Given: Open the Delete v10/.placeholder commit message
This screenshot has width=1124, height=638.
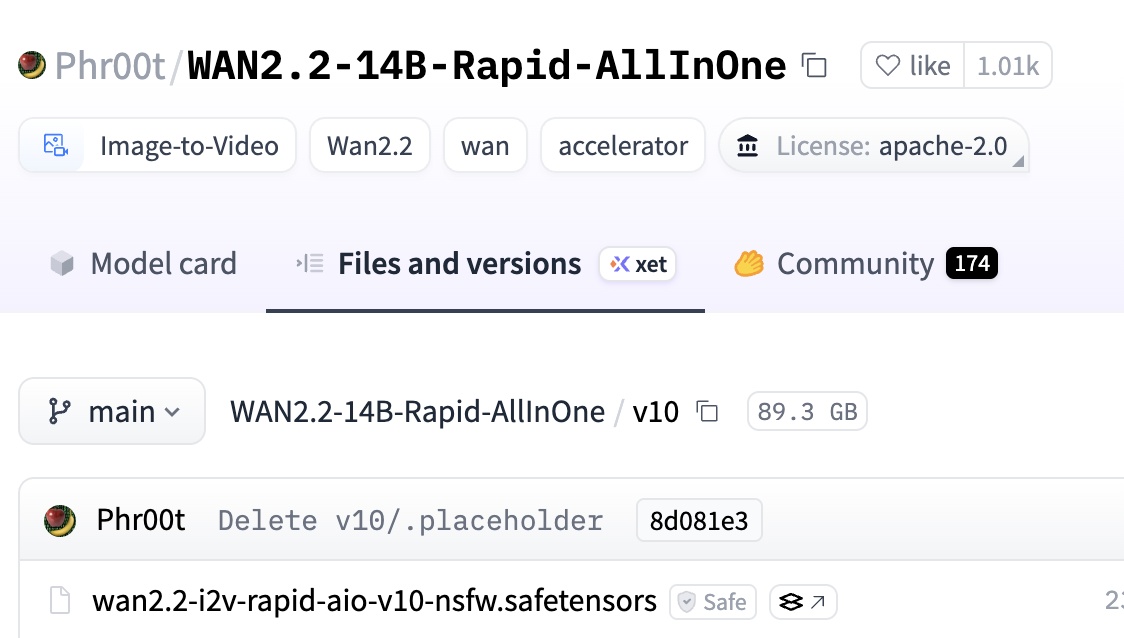Looking at the screenshot, I should pyautogui.click(x=411, y=520).
